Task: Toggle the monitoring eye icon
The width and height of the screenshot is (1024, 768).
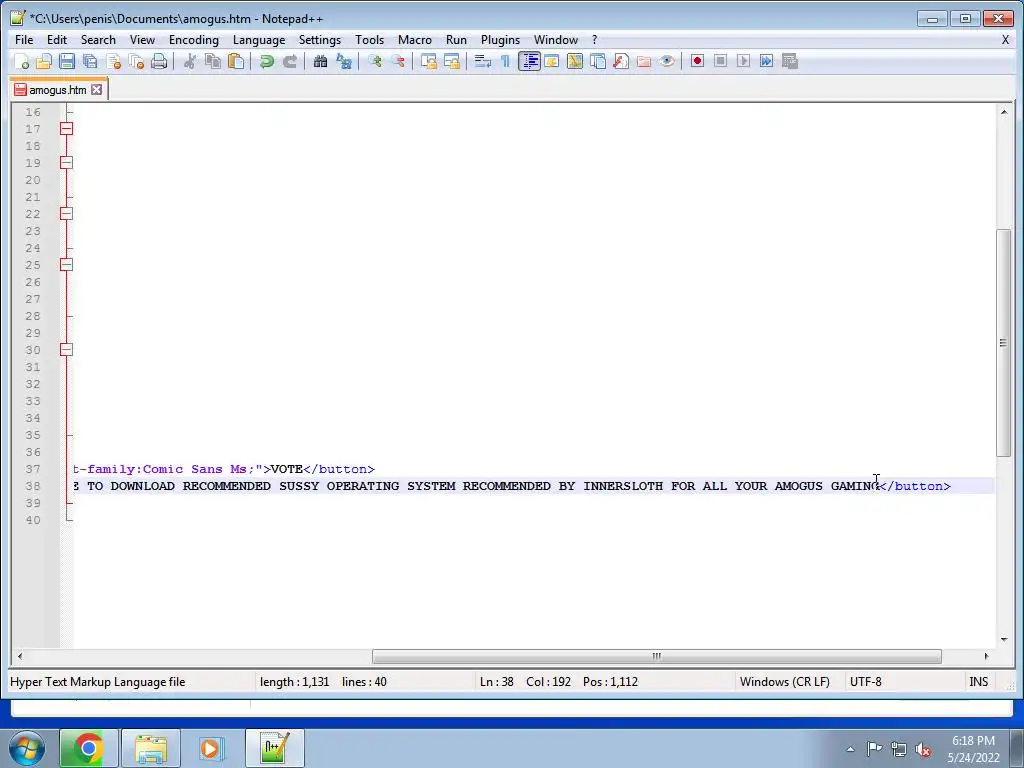Action: tap(667, 61)
